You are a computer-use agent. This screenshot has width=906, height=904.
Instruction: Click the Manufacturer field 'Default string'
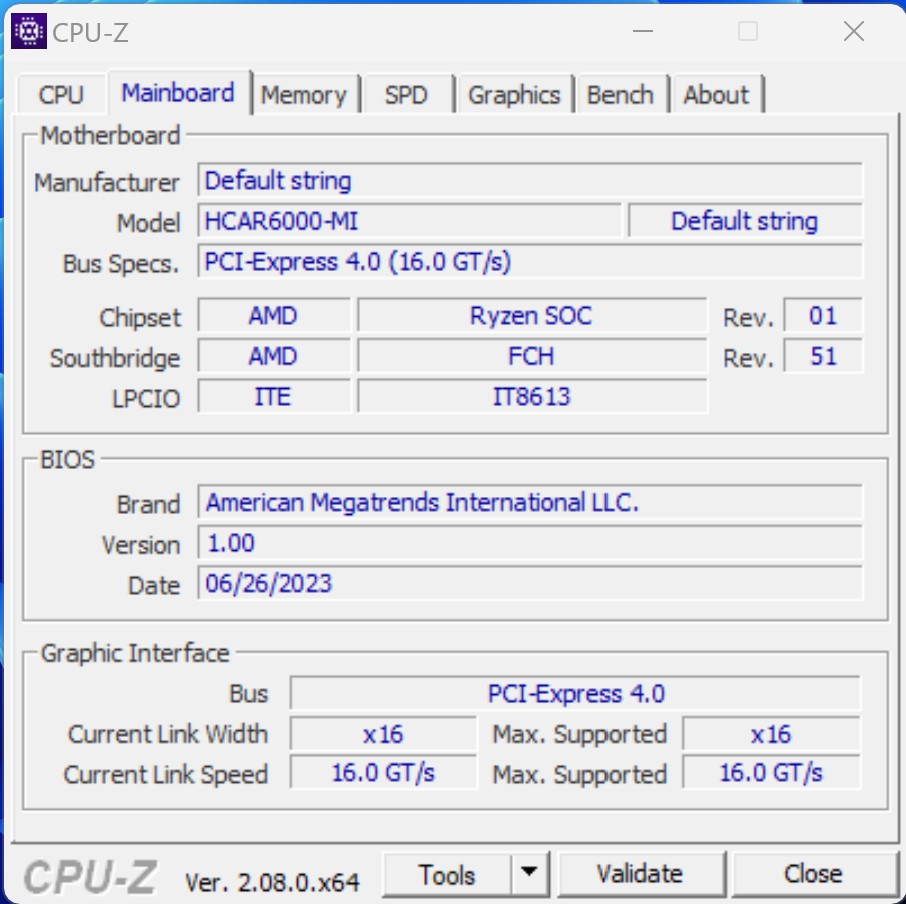click(x=530, y=180)
